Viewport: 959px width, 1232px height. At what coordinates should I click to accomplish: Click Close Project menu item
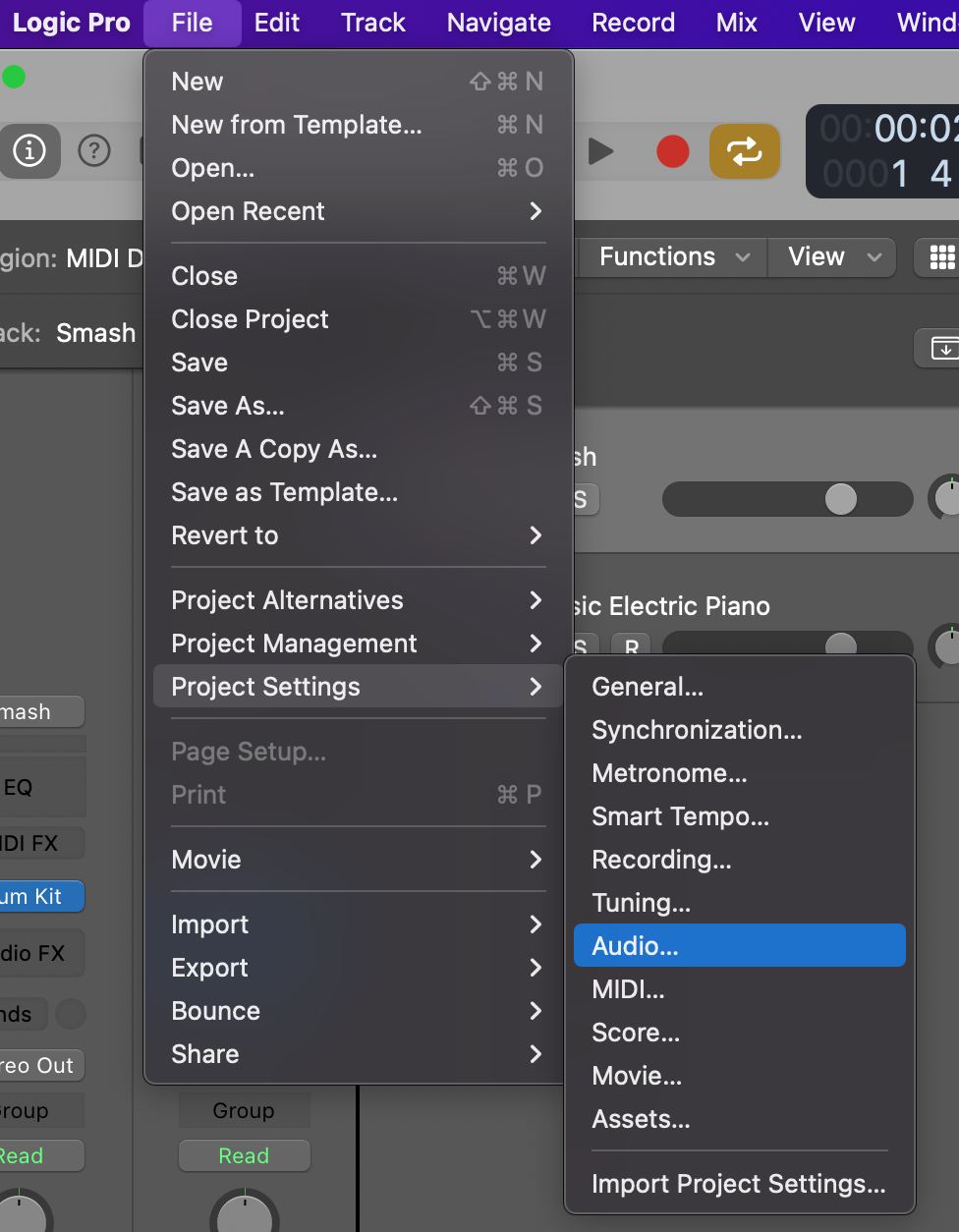point(358,318)
